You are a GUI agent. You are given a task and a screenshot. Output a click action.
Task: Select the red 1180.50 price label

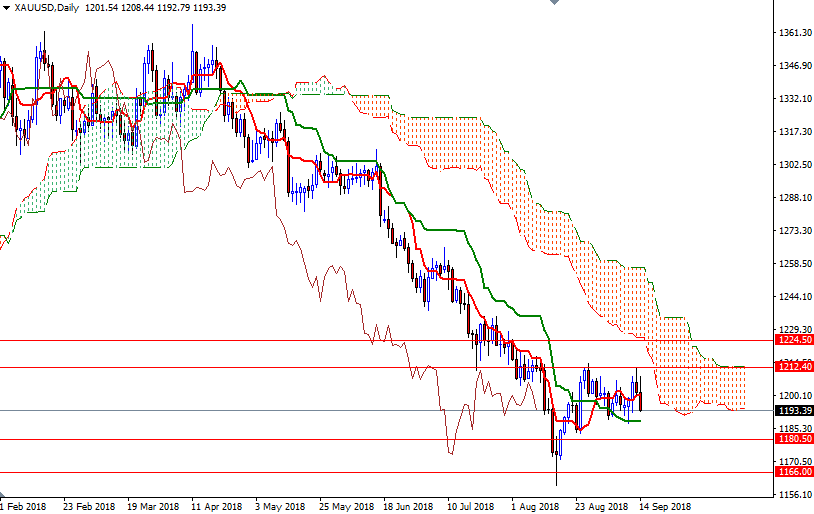click(x=794, y=439)
